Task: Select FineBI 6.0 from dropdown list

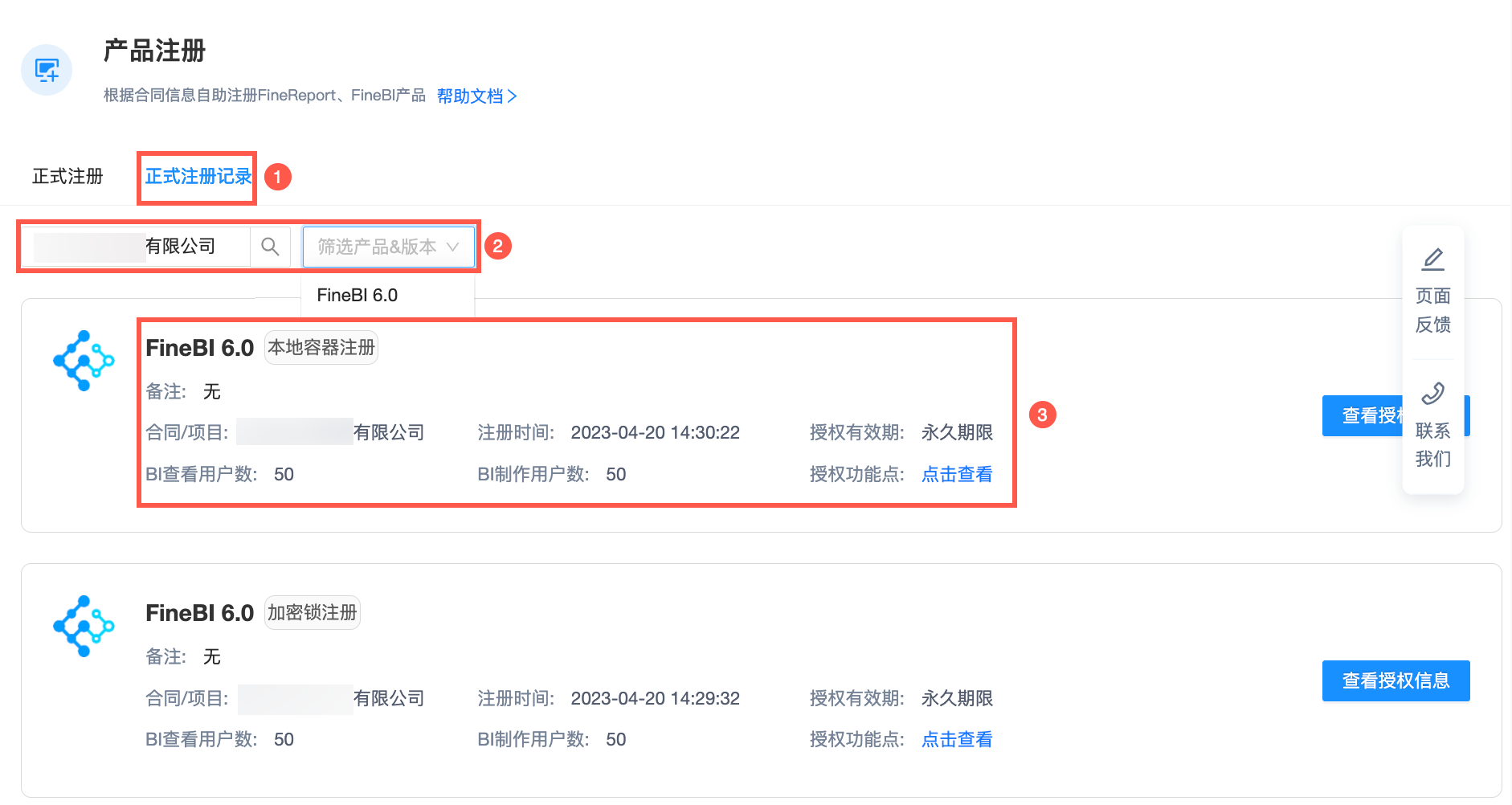Action: [x=358, y=296]
